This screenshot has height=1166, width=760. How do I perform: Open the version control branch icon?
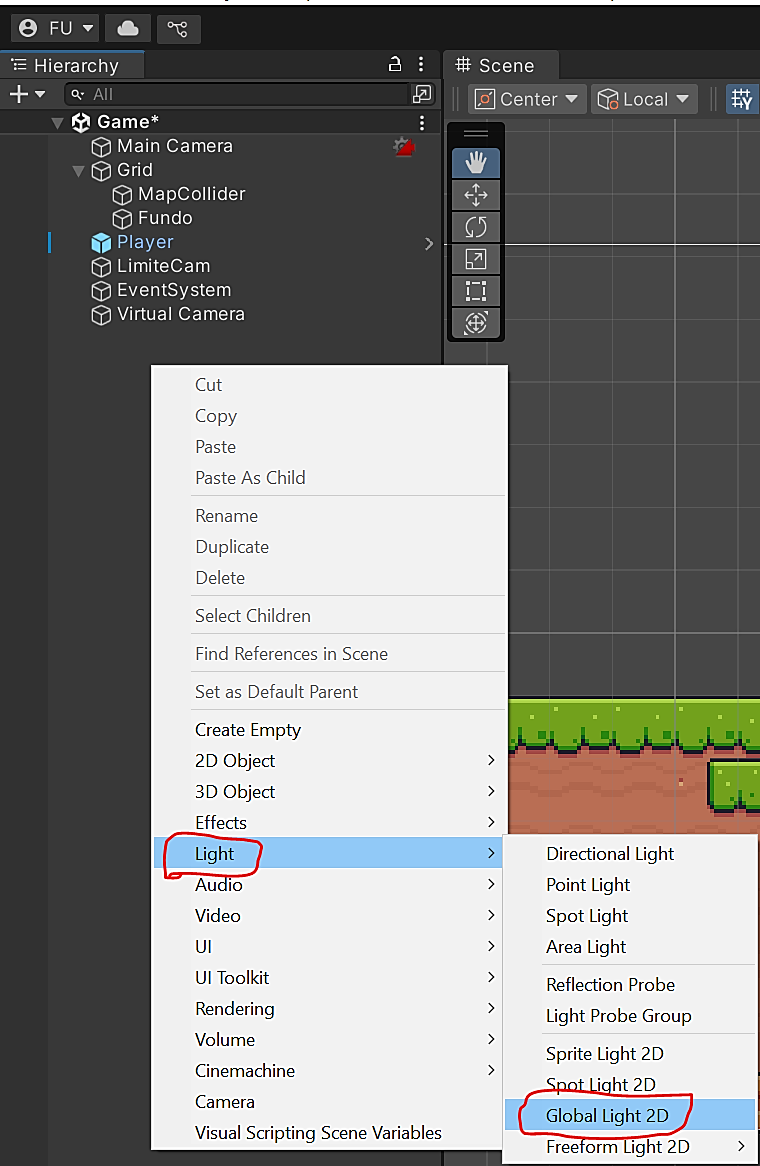point(178,28)
